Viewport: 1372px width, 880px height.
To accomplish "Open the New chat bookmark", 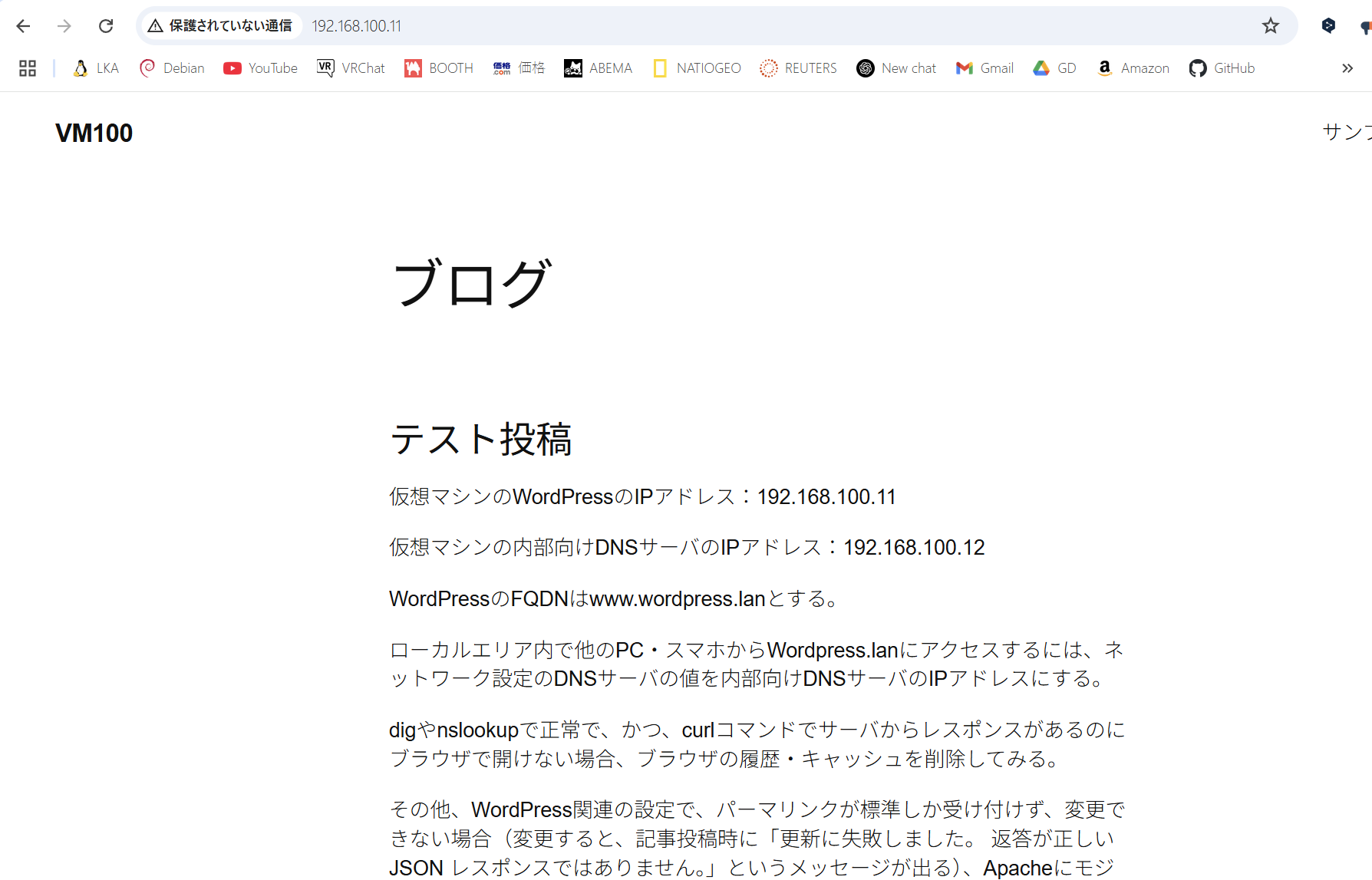I will click(x=896, y=68).
